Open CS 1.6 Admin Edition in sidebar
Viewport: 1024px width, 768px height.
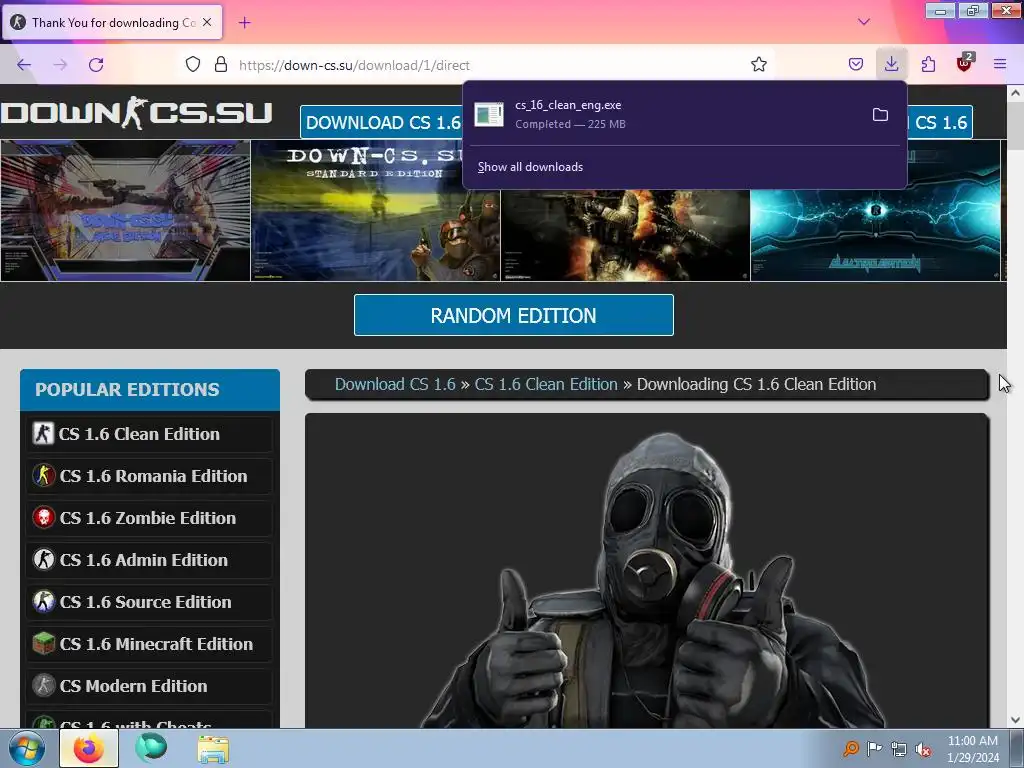pos(150,560)
